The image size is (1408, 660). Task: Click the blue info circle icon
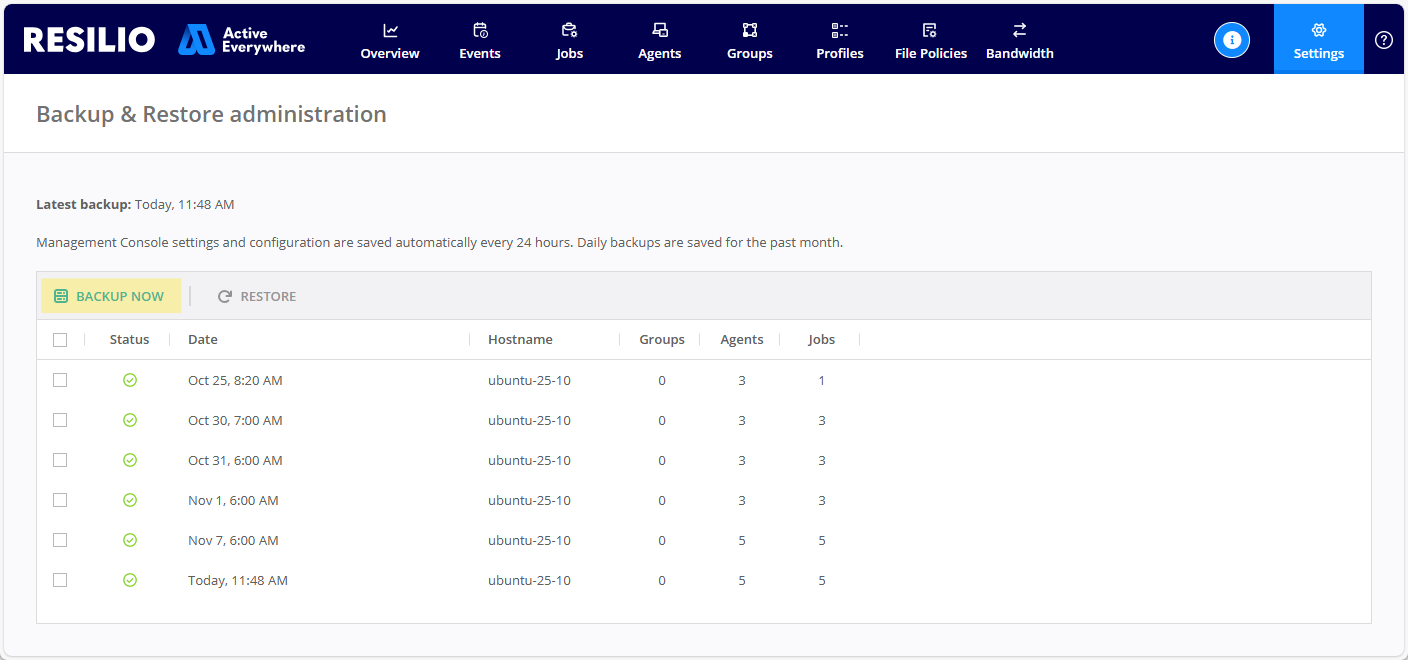(x=1232, y=40)
